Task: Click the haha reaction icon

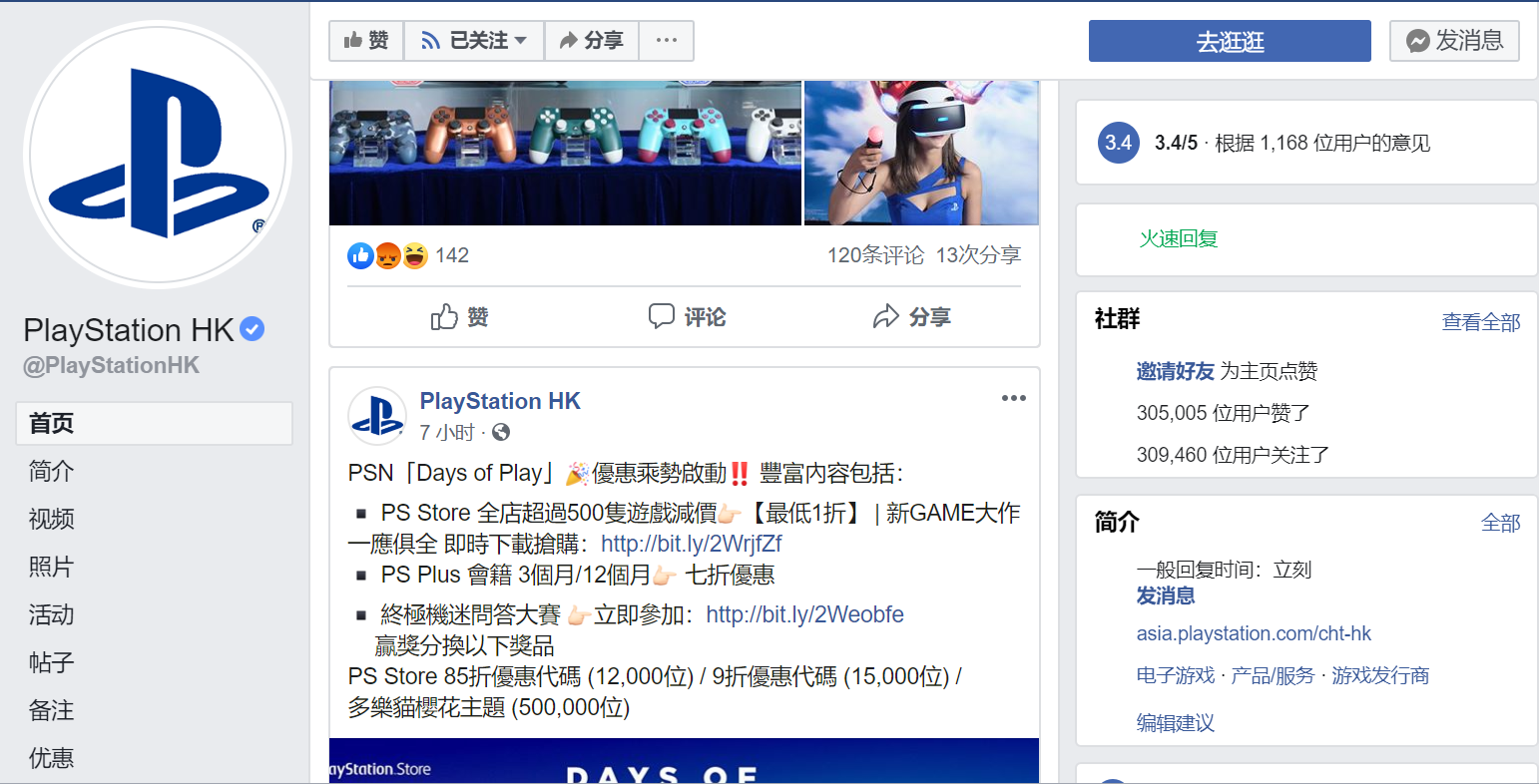Action: coord(414,255)
